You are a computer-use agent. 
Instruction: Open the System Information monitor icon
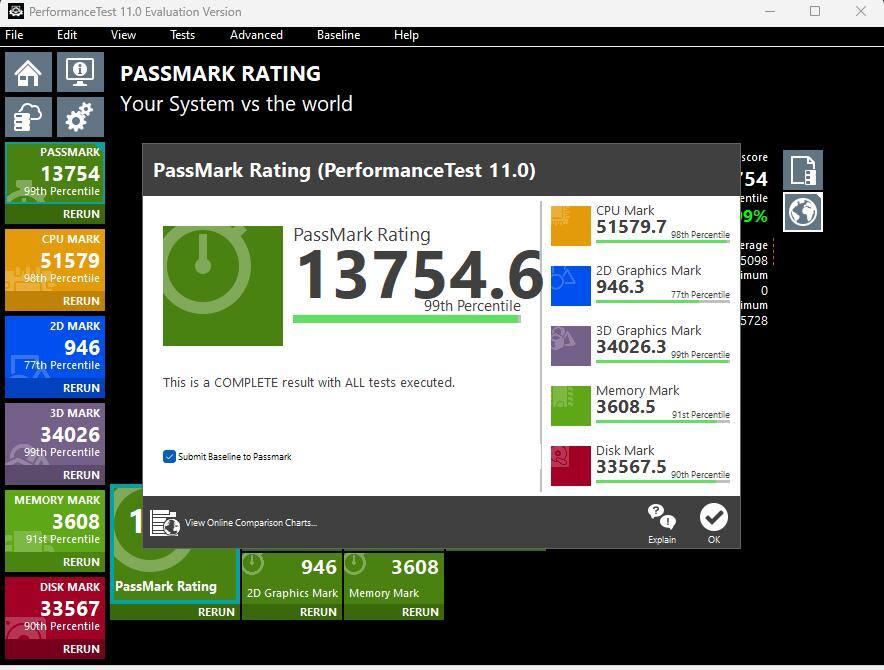(x=80, y=73)
